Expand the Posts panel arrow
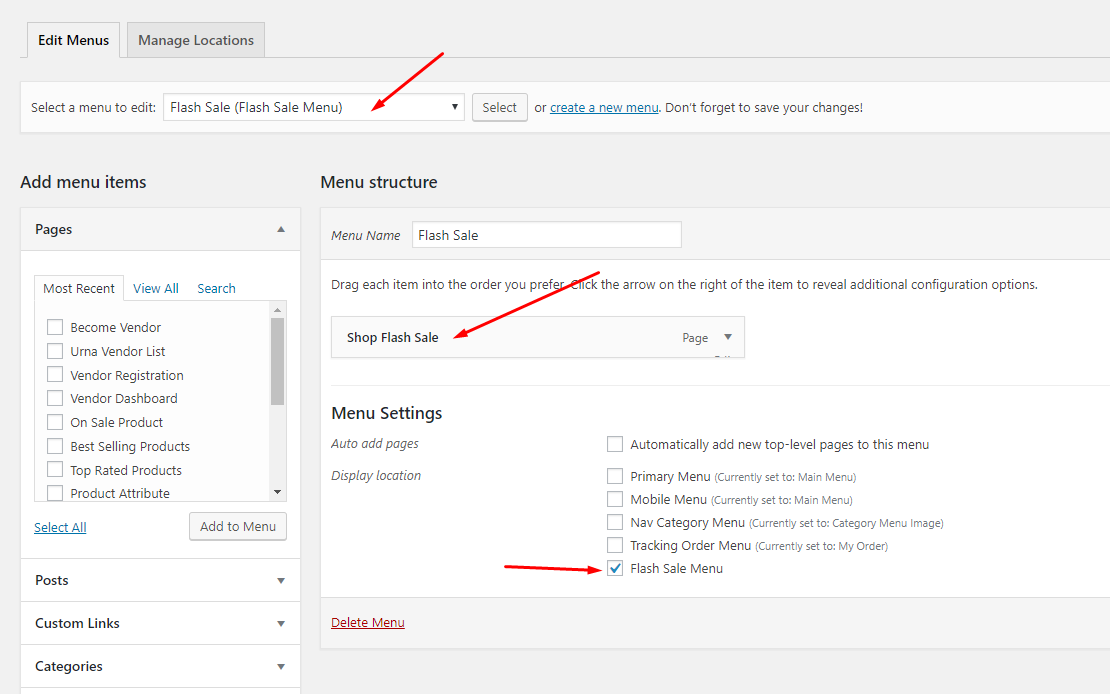The height and width of the screenshot is (694, 1110). tap(281, 581)
